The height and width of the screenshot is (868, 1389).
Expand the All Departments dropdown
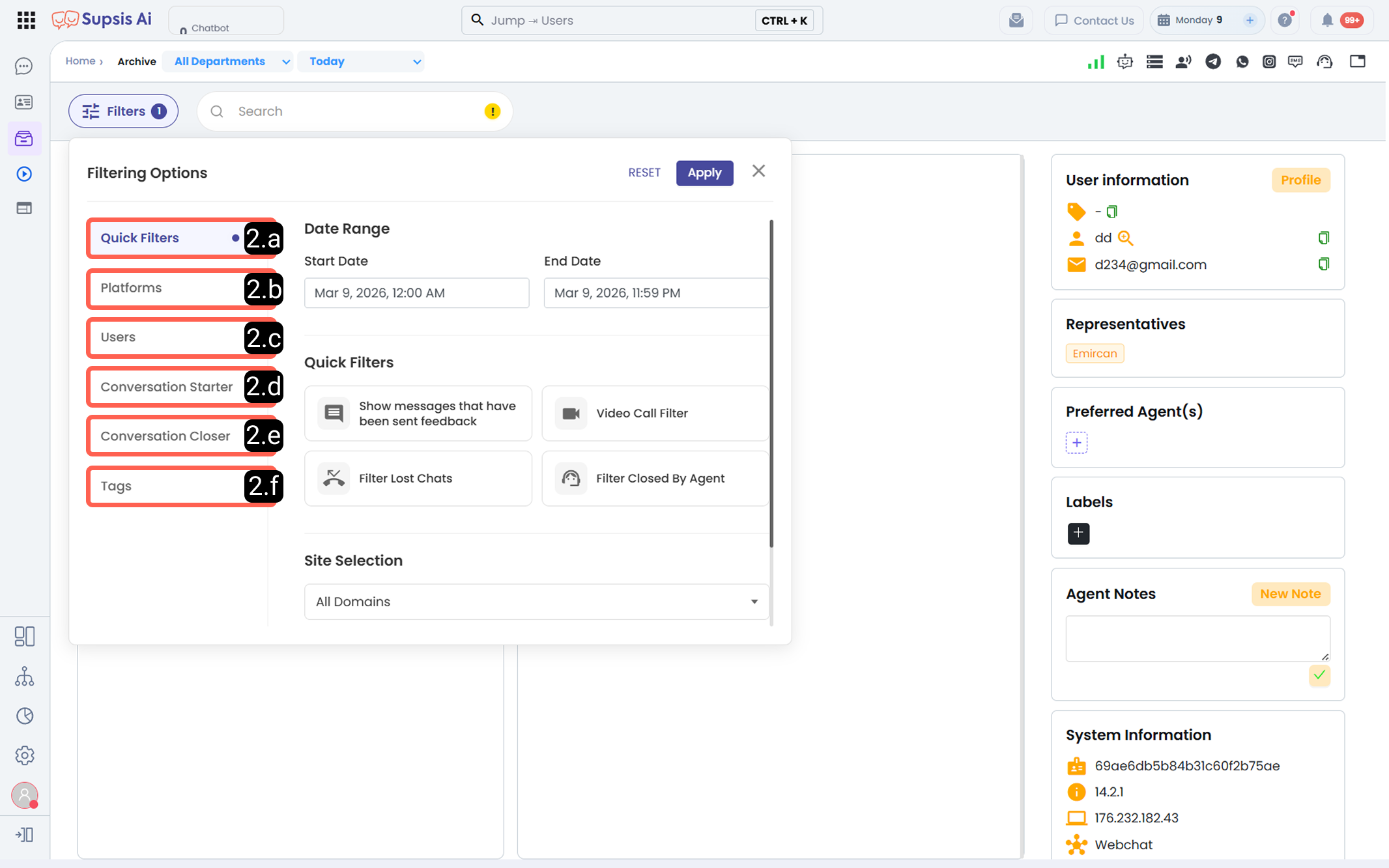[228, 61]
